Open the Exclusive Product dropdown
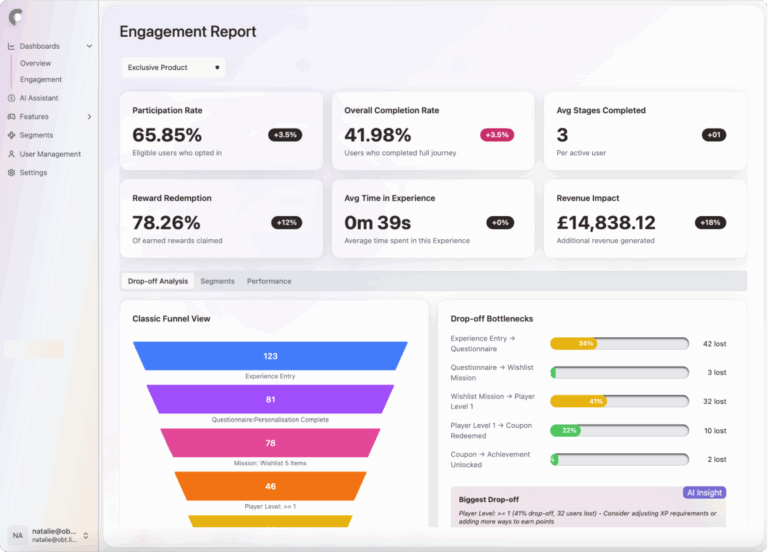The image size is (768, 552). pos(173,67)
